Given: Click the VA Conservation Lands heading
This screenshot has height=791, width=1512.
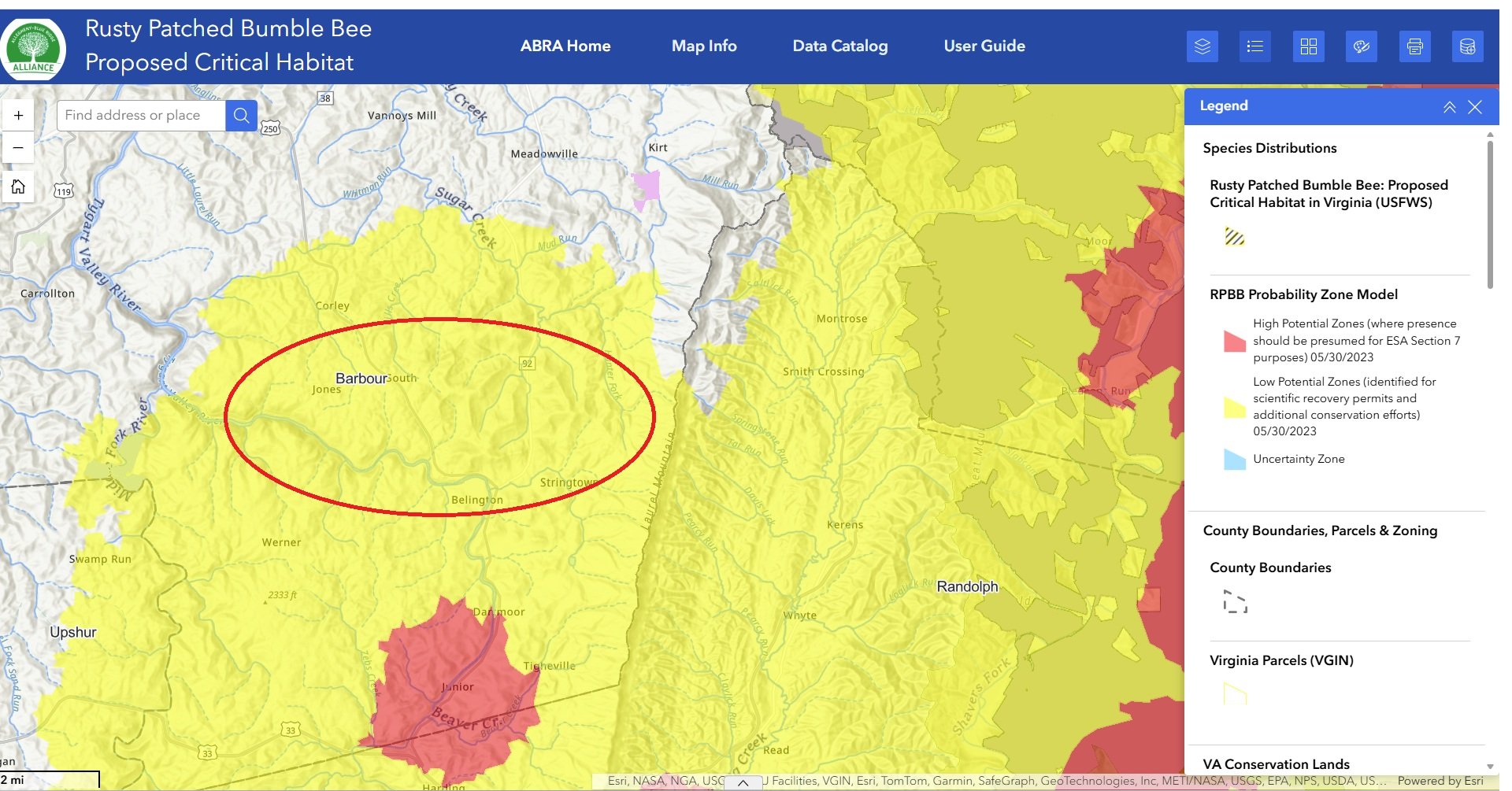Looking at the screenshot, I should coord(1276,764).
